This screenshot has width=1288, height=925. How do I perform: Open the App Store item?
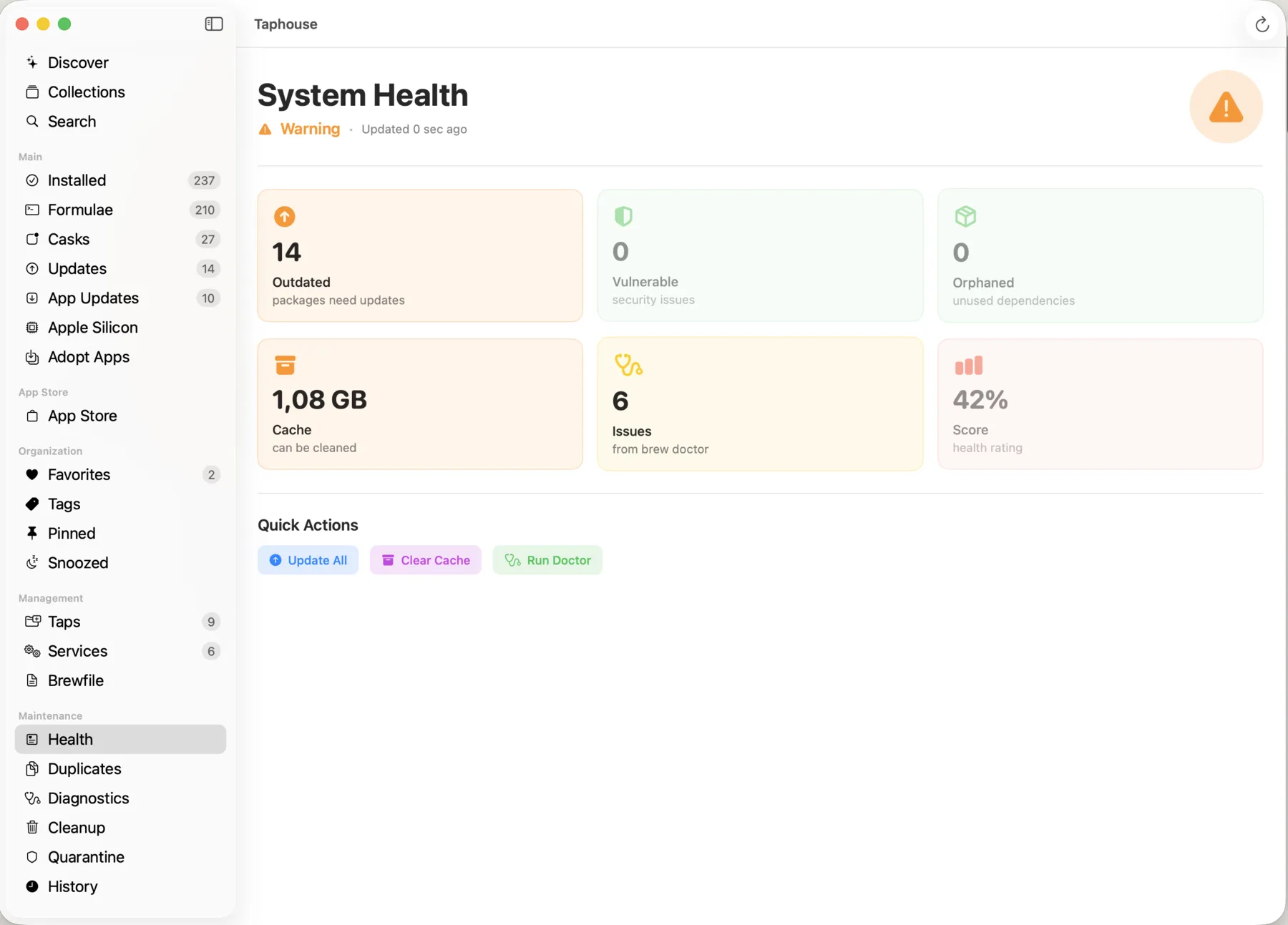coord(120,416)
